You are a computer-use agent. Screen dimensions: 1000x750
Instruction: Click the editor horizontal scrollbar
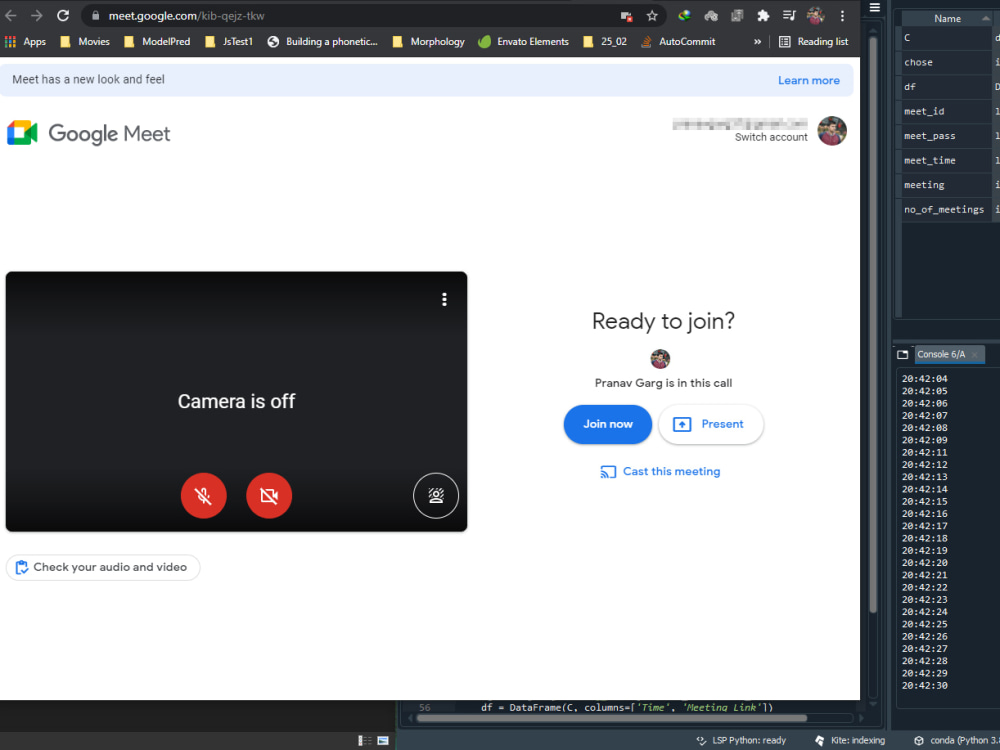pos(611,718)
